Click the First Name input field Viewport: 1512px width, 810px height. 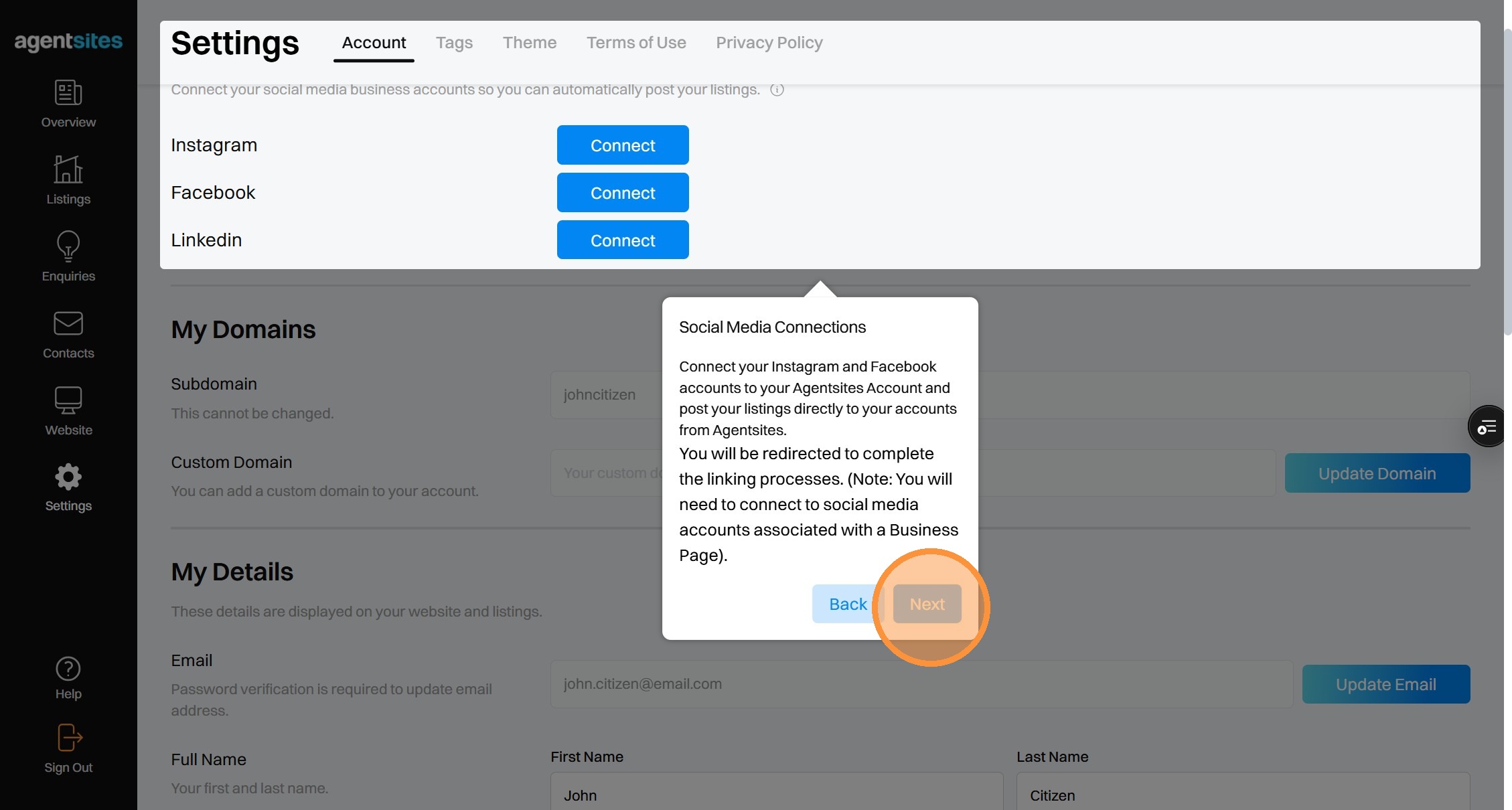click(x=776, y=795)
